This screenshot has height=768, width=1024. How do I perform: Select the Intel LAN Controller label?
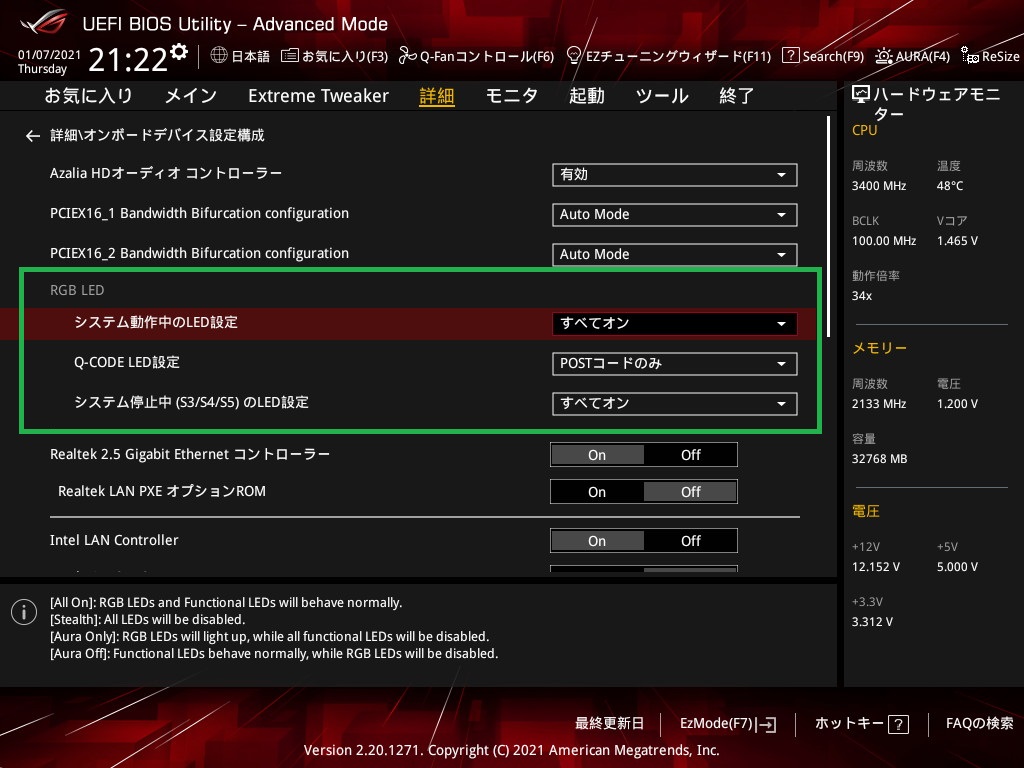pos(114,541)
